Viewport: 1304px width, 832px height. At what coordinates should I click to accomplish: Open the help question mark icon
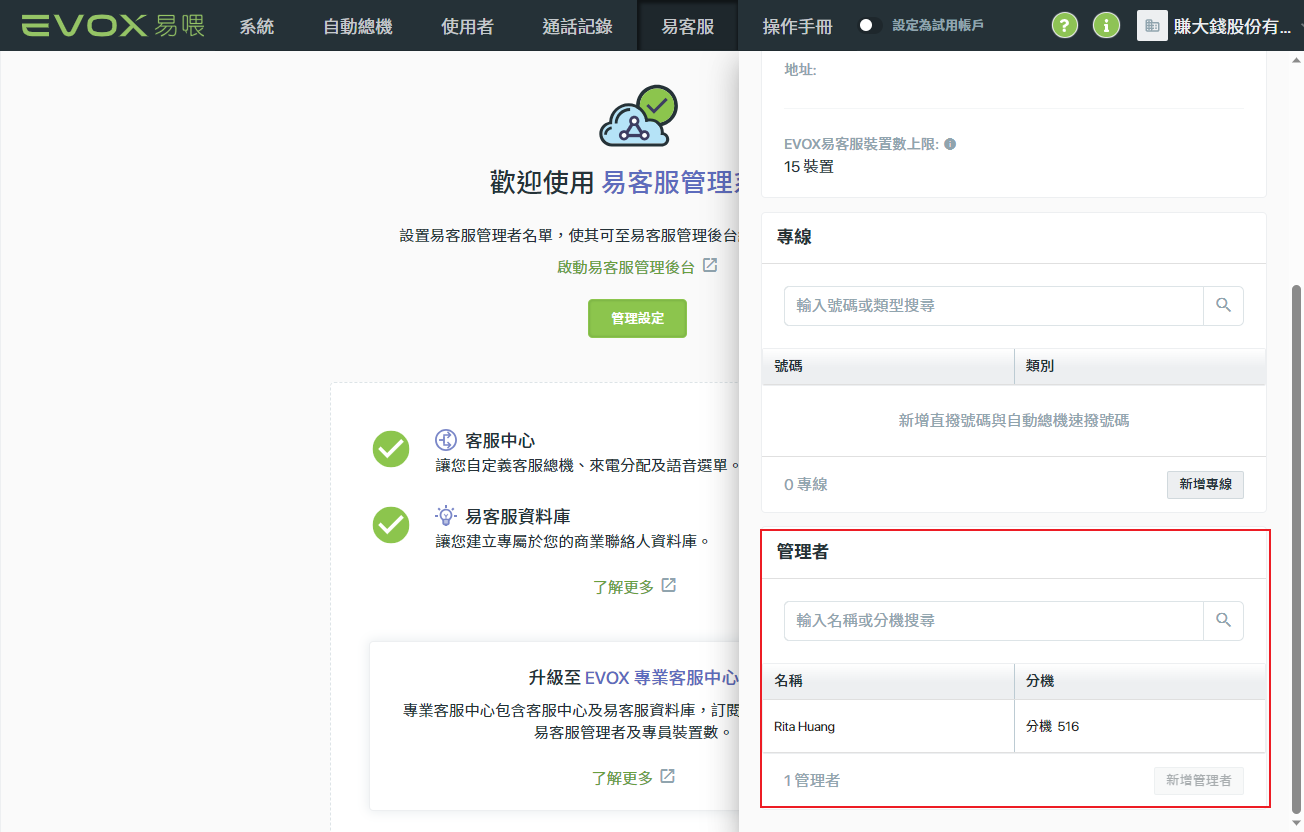(1066, 26)
